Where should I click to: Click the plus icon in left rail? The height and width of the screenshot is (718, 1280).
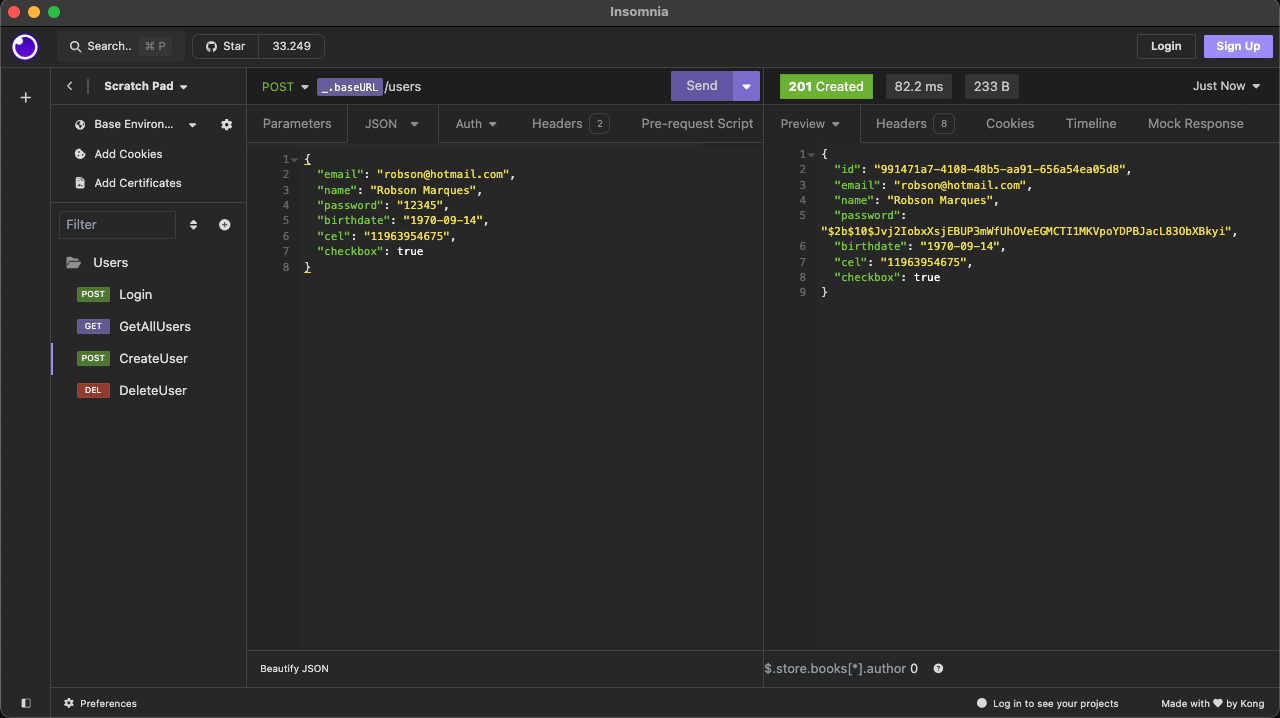tap(26, 98)
